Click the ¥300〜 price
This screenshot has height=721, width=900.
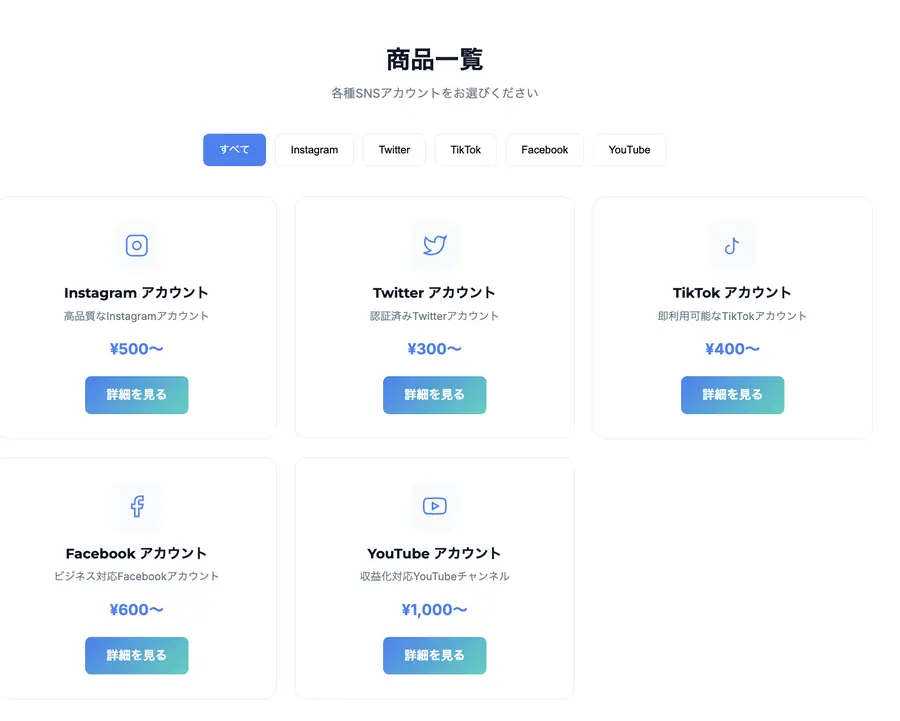click(x=435, y=349)
